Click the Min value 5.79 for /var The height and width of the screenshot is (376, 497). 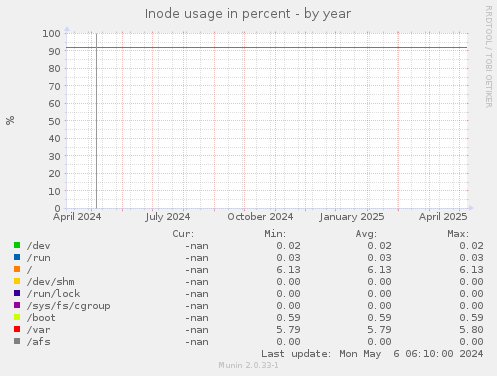pos(288,330)
